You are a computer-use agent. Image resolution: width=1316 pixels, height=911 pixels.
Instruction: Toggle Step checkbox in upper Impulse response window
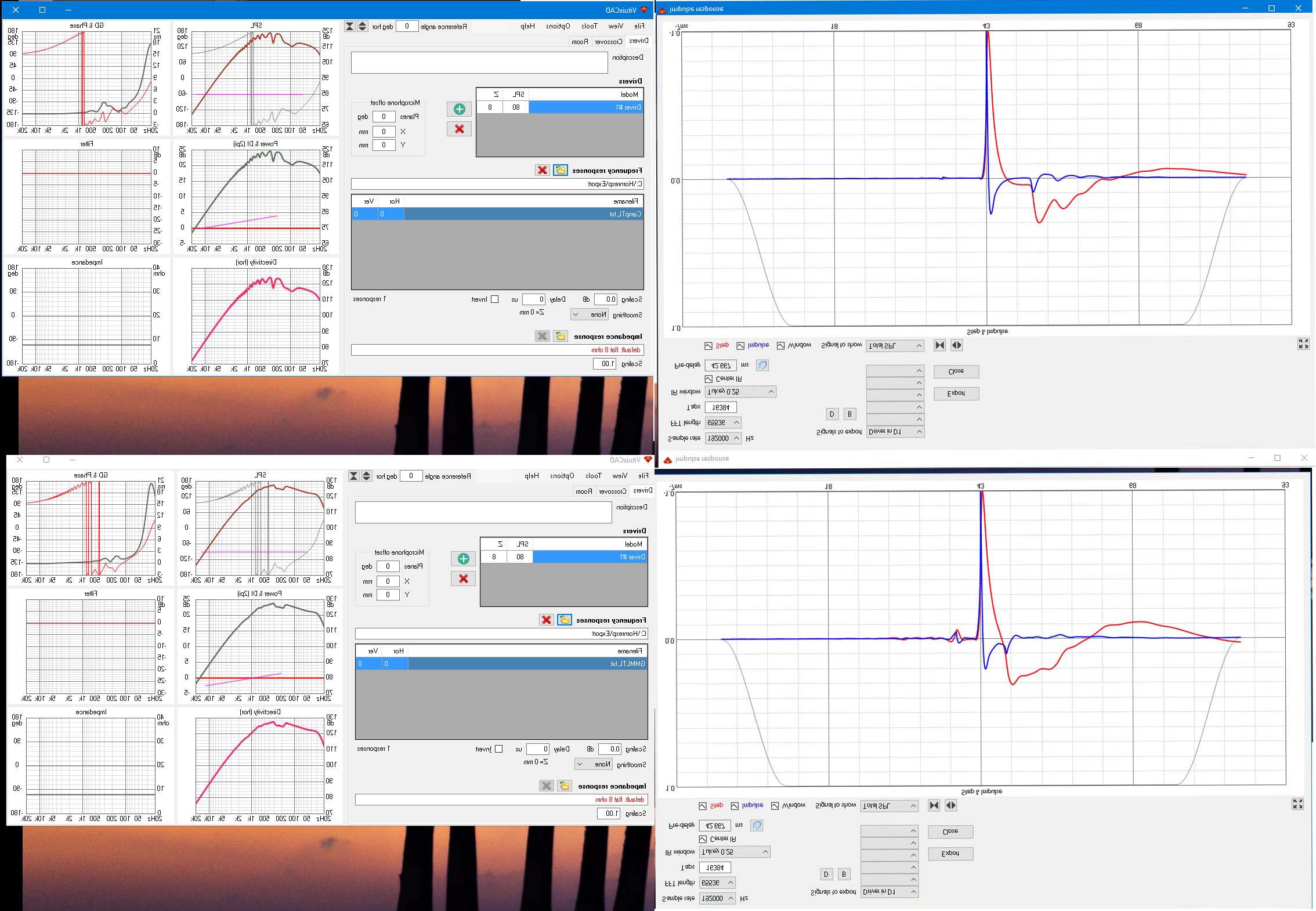pyautogui.click(x=708, y=346)
